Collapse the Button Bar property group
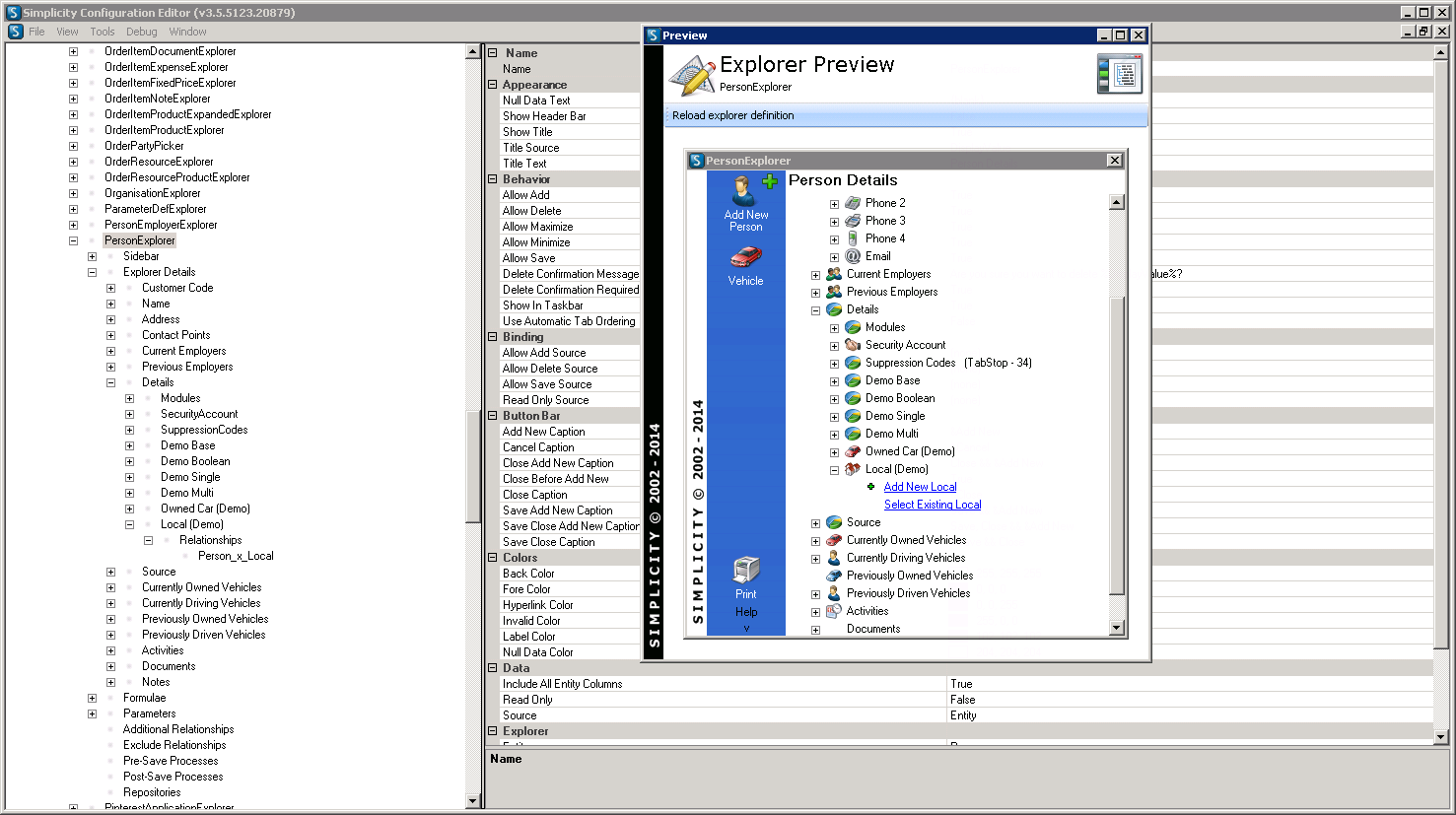1456x815 pixels. [x=492, y=416]
